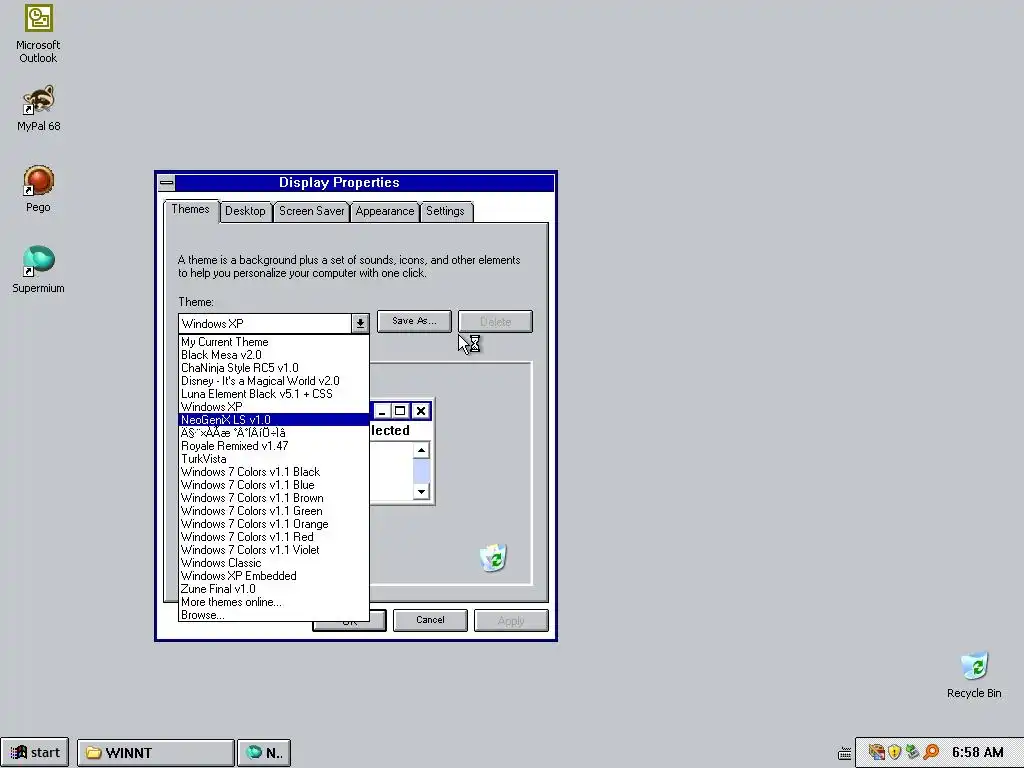The height and width of the screenshot is (768, 1024).
Task: Open the Microsoft Outlook desktop icon
Action: coord(38,33)
